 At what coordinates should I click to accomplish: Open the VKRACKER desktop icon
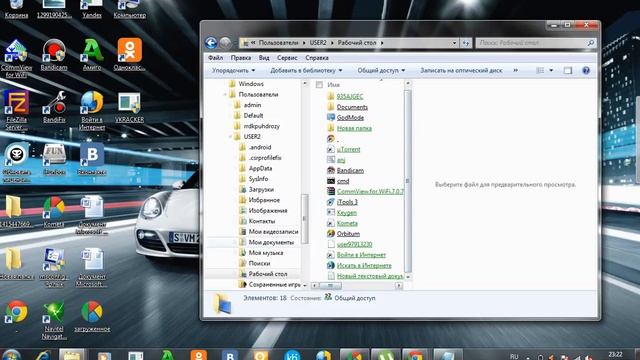point(129,107)
